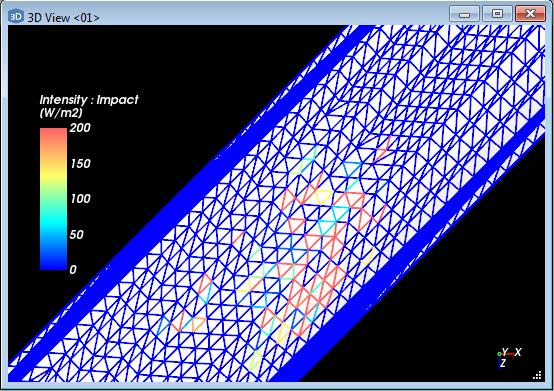Maximize the 3D View <01> window
The image size is (554, 391).
coord(497,14)
